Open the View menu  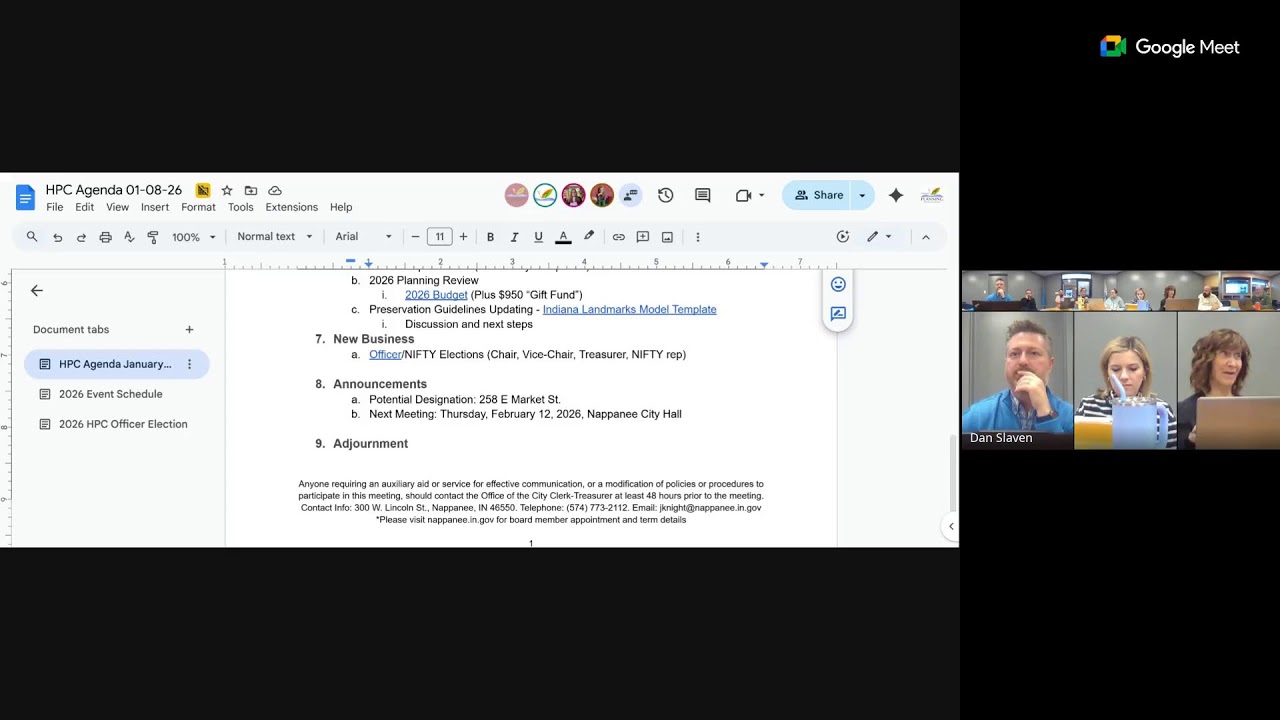click(118, 207)
